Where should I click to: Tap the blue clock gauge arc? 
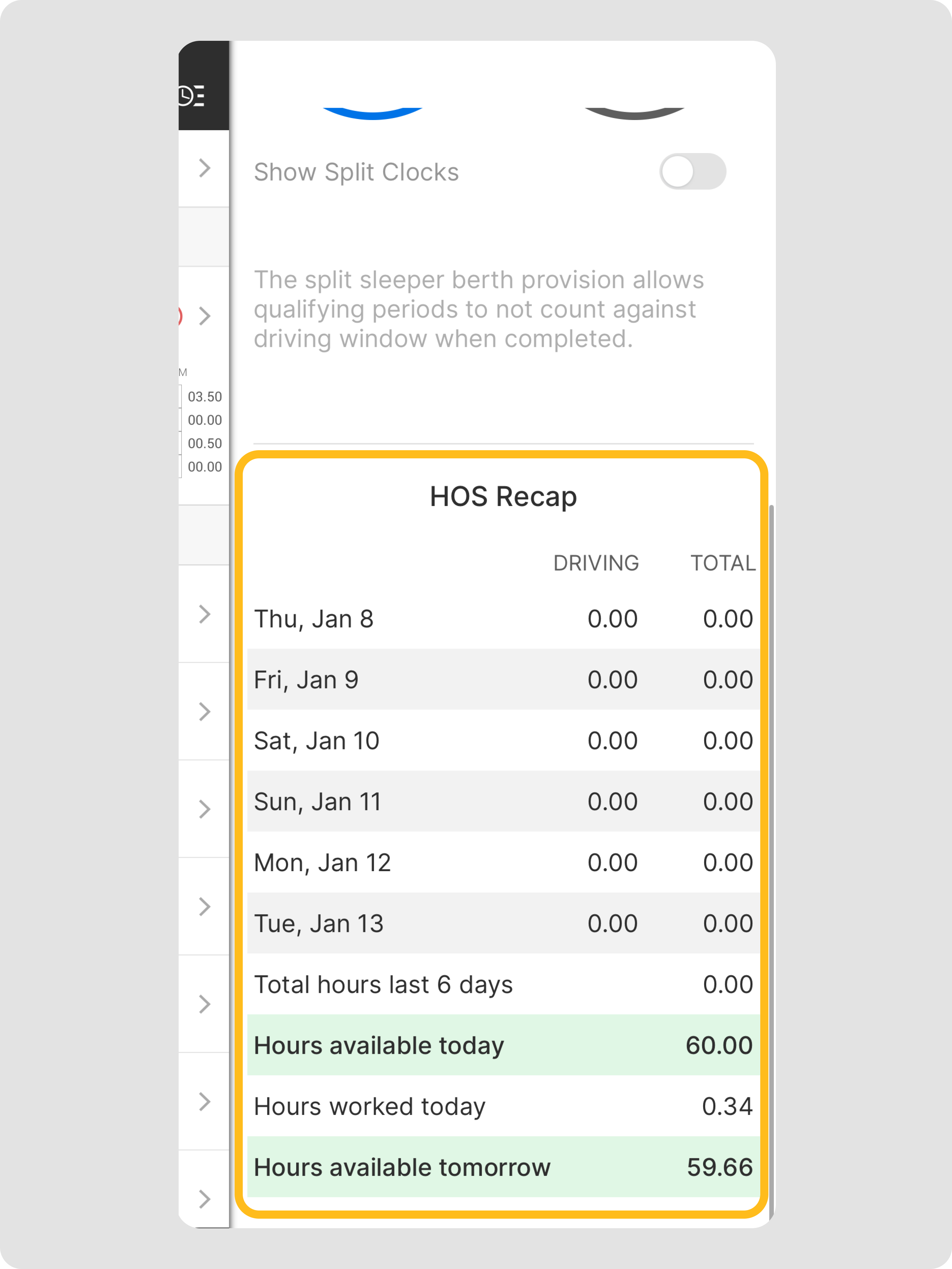[x=373, y=114]
